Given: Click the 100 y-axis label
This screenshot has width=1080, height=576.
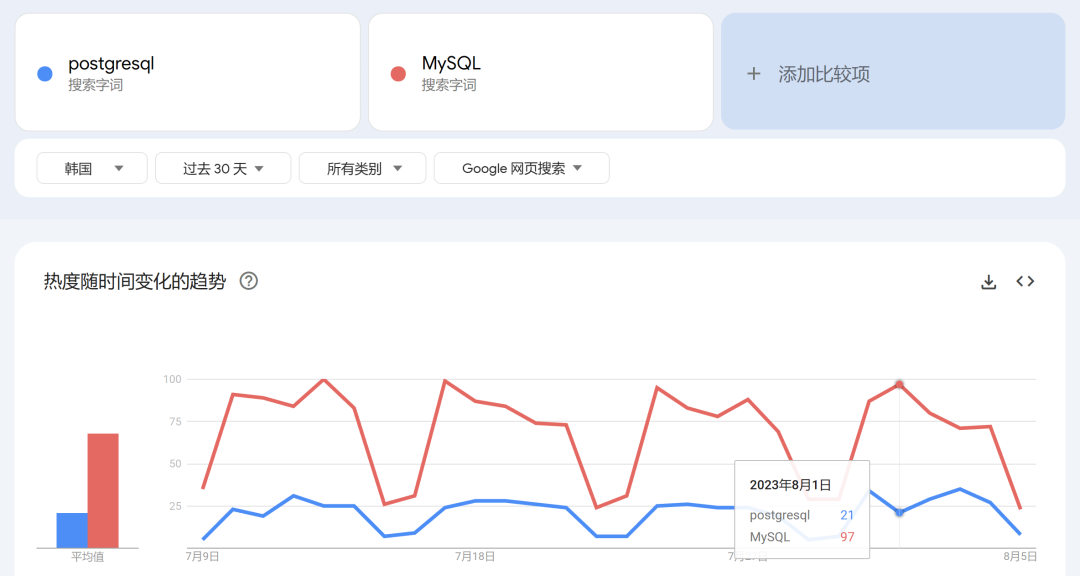Looking at the screenshot, I should [x=172, y=379].
